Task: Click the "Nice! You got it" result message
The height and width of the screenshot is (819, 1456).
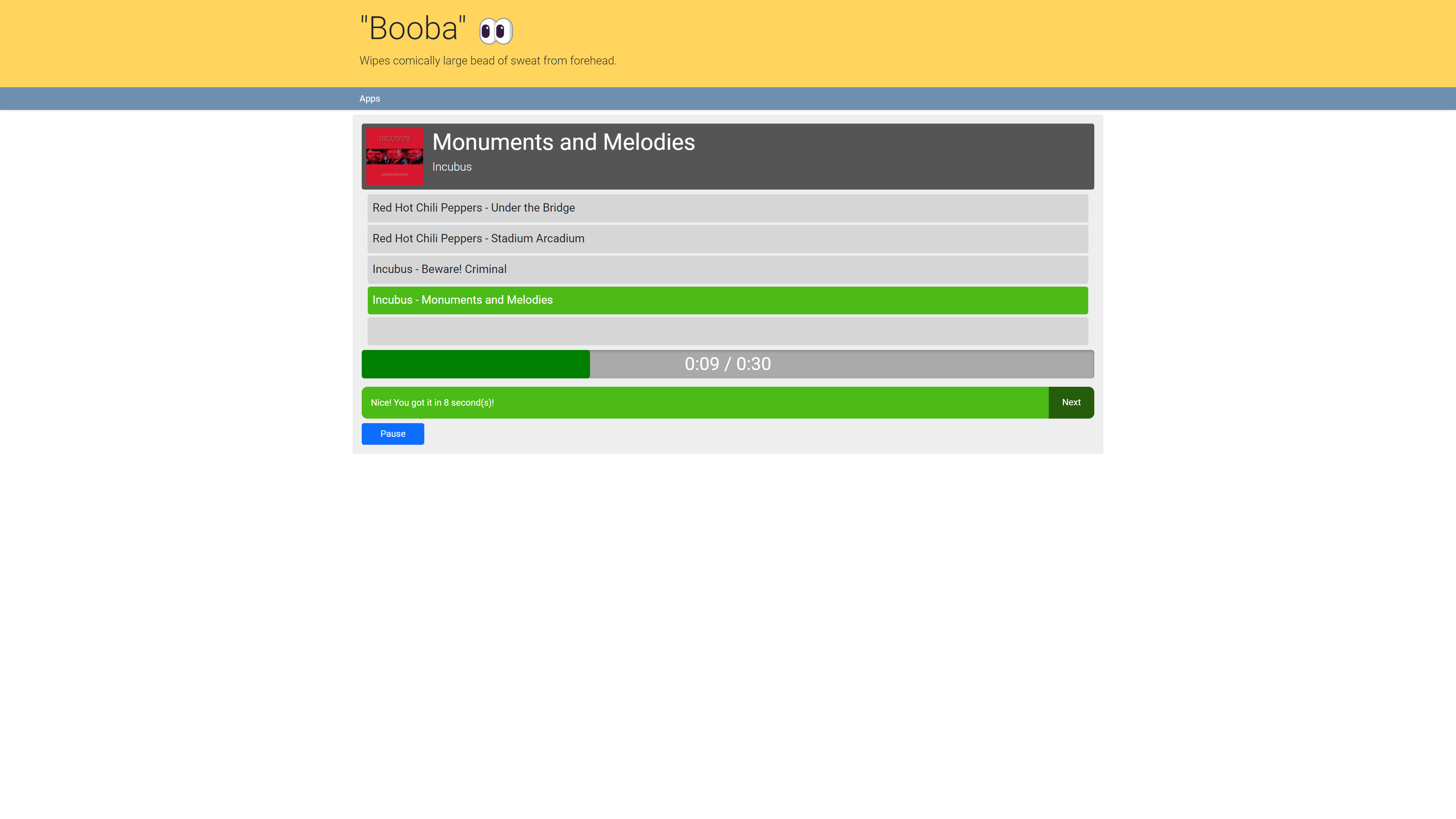Action: point(432,402)
